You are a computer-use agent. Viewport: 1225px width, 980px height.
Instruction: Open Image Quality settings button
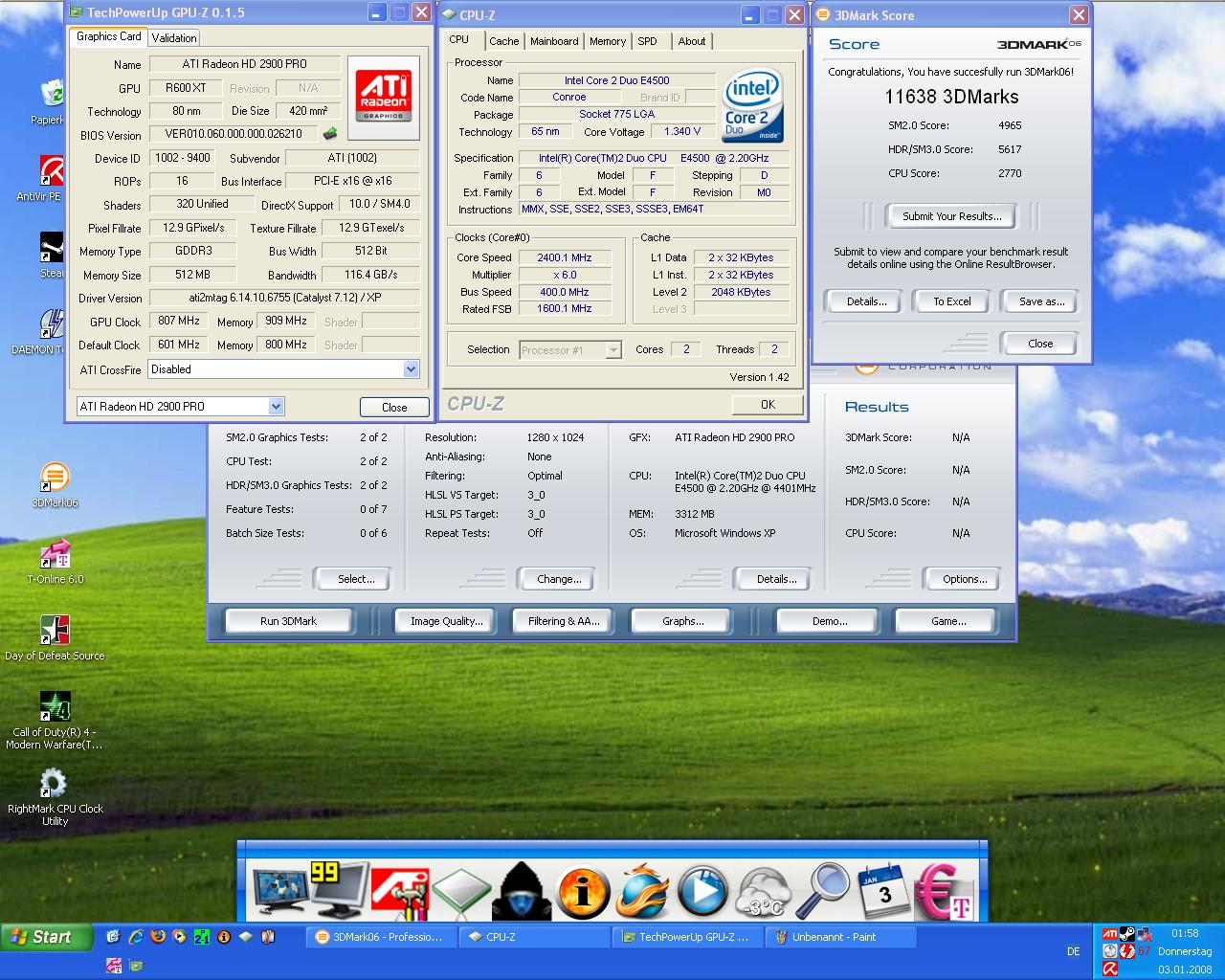point(446,621)
